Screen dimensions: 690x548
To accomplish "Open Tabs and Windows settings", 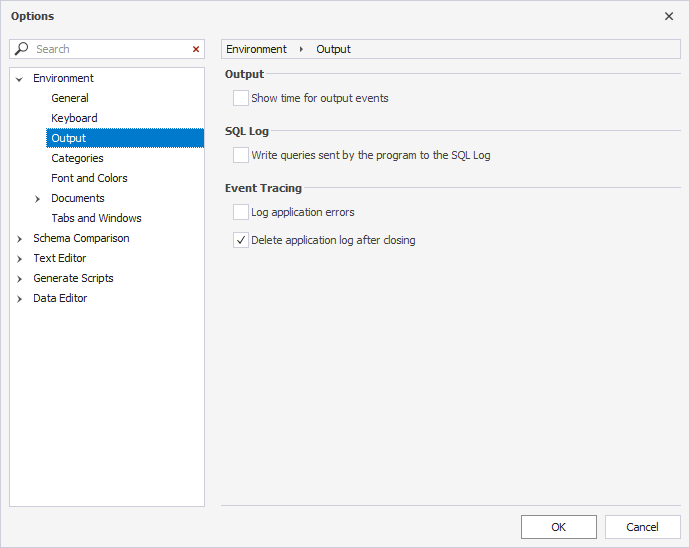I will coord(96,218).
